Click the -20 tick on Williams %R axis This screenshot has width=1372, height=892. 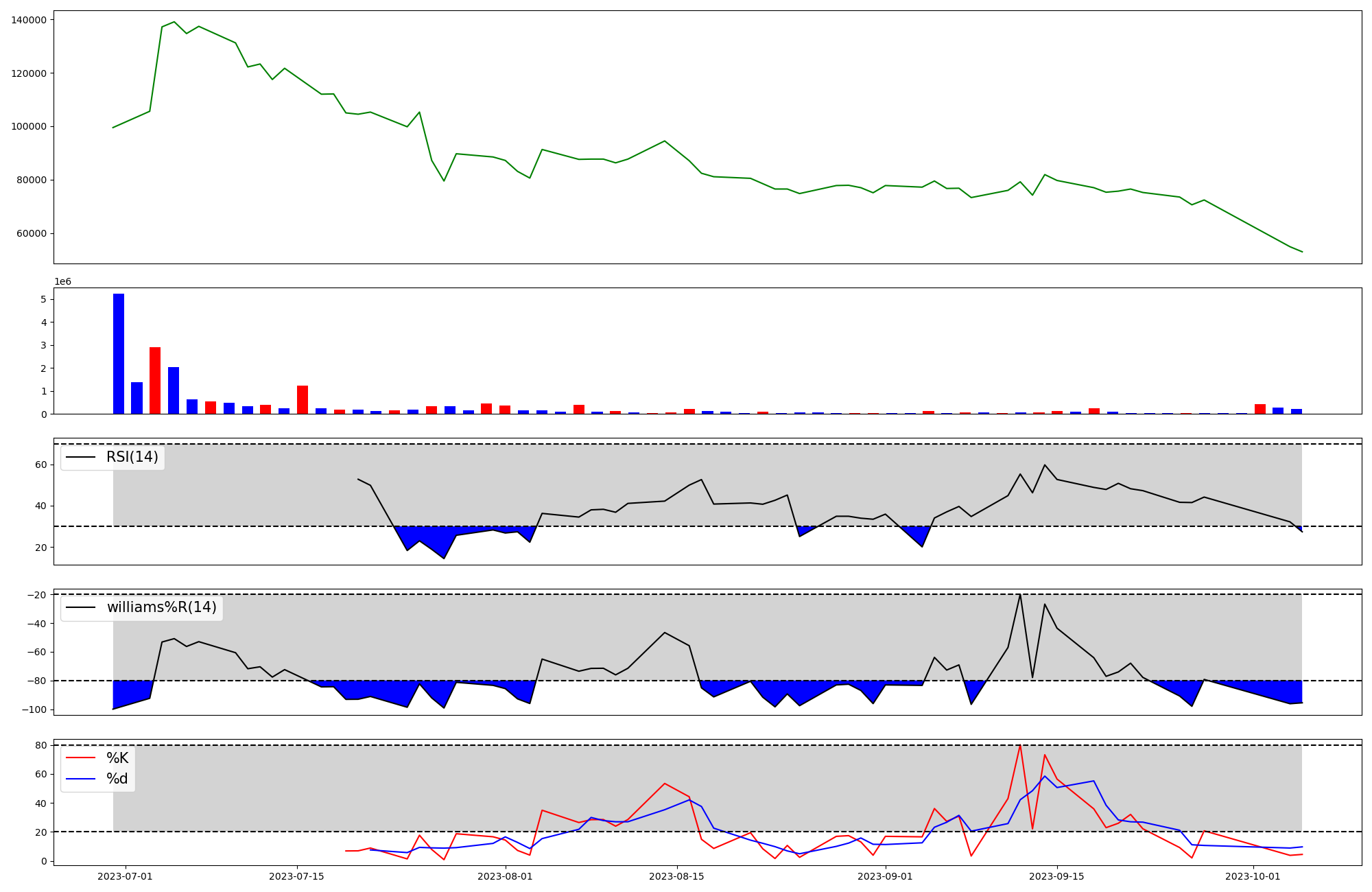[36, 595]
